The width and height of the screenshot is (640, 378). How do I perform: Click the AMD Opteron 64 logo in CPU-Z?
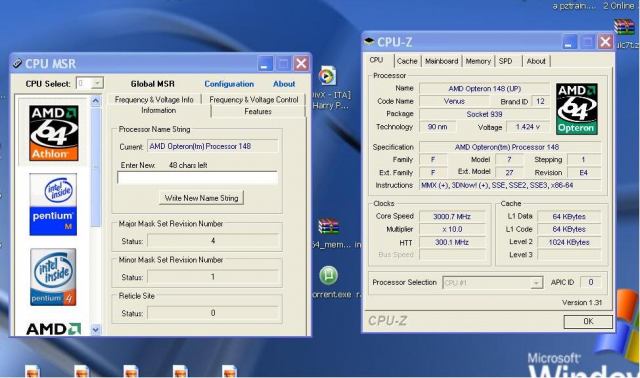pyautogui.click(x=577, y=109)
